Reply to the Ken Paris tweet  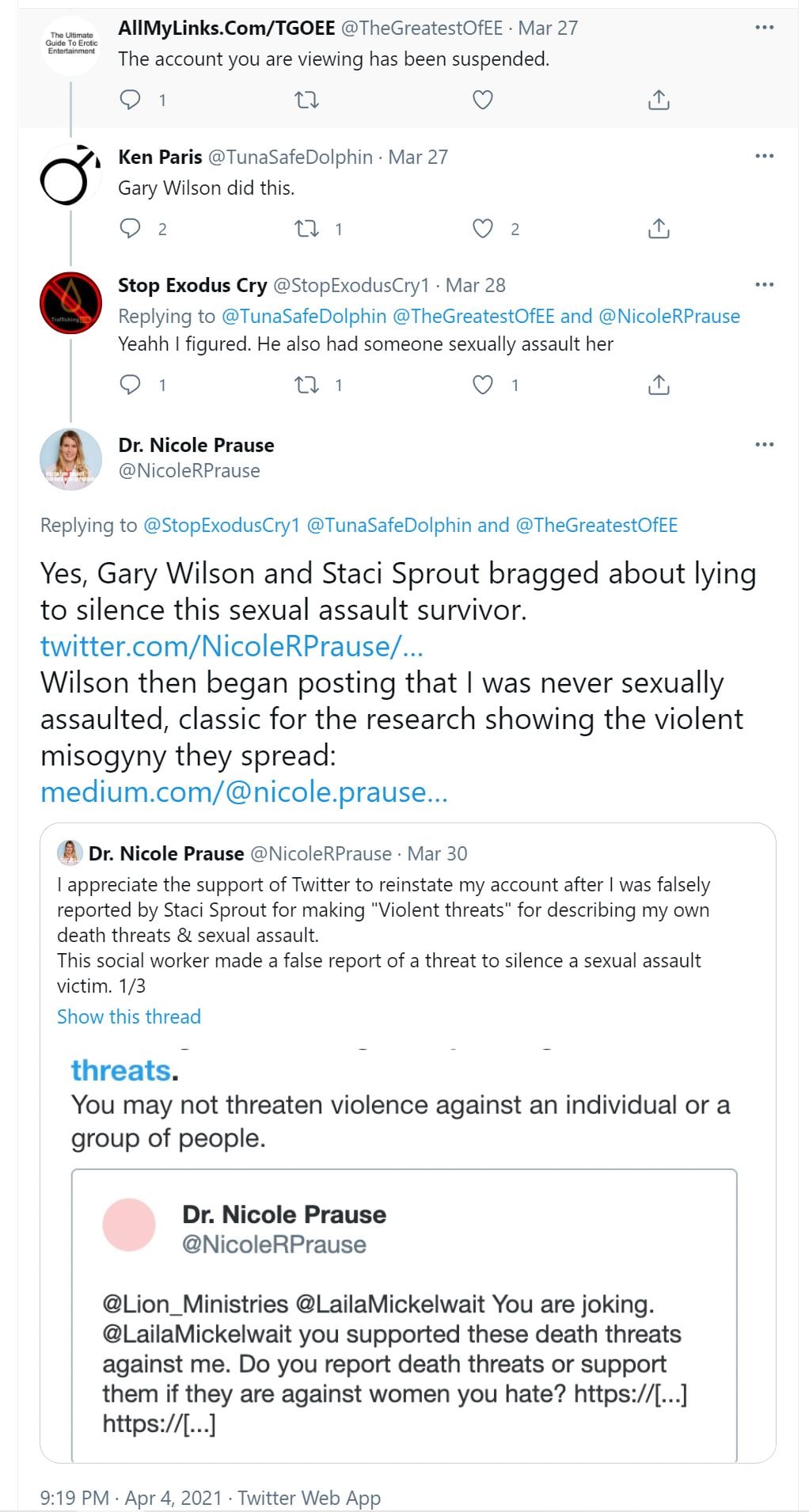[130, 229]
